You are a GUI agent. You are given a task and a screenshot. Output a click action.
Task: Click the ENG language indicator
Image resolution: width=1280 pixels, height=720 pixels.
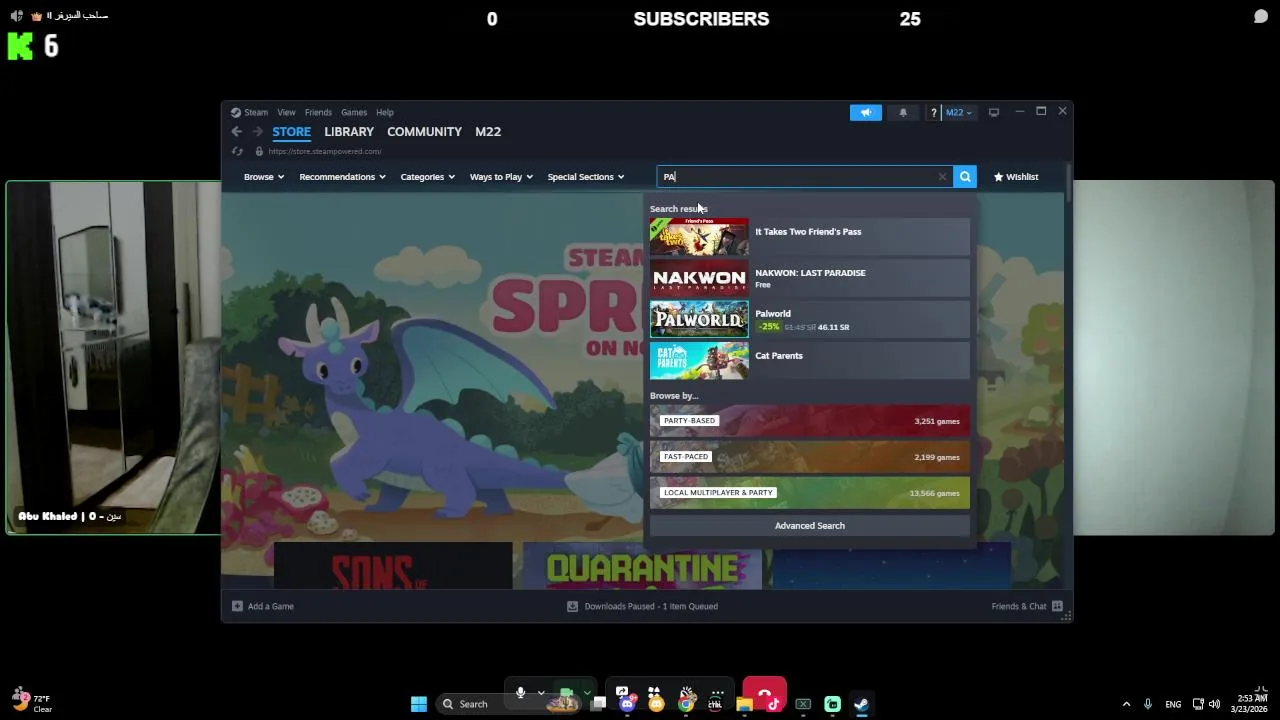coord(1173,704)
